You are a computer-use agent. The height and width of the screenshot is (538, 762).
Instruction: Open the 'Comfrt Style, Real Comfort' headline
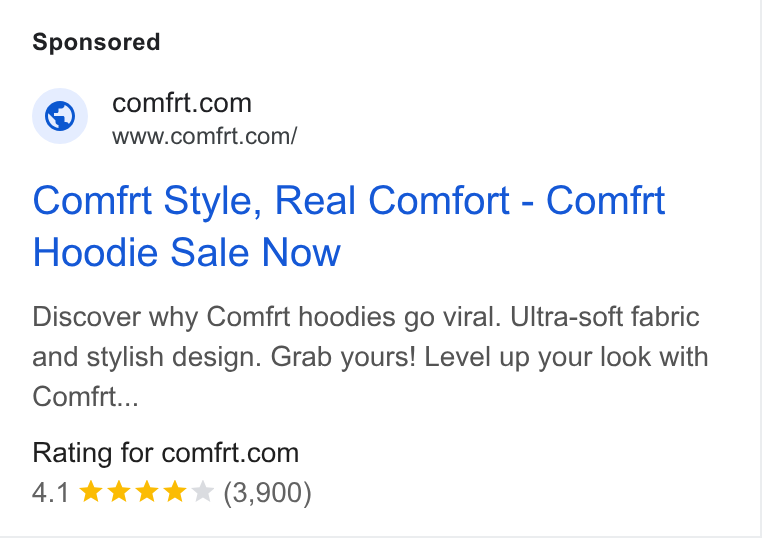(271, 200)
